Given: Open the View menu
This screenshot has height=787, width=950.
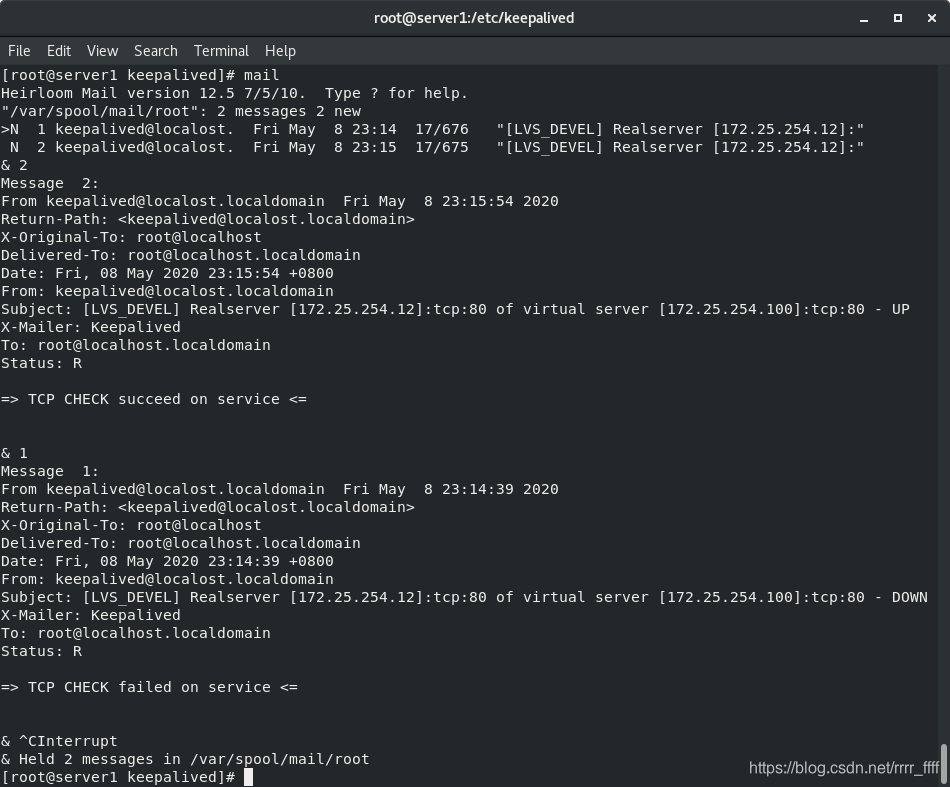Looking at the screenshot, I should pos(102,51).
